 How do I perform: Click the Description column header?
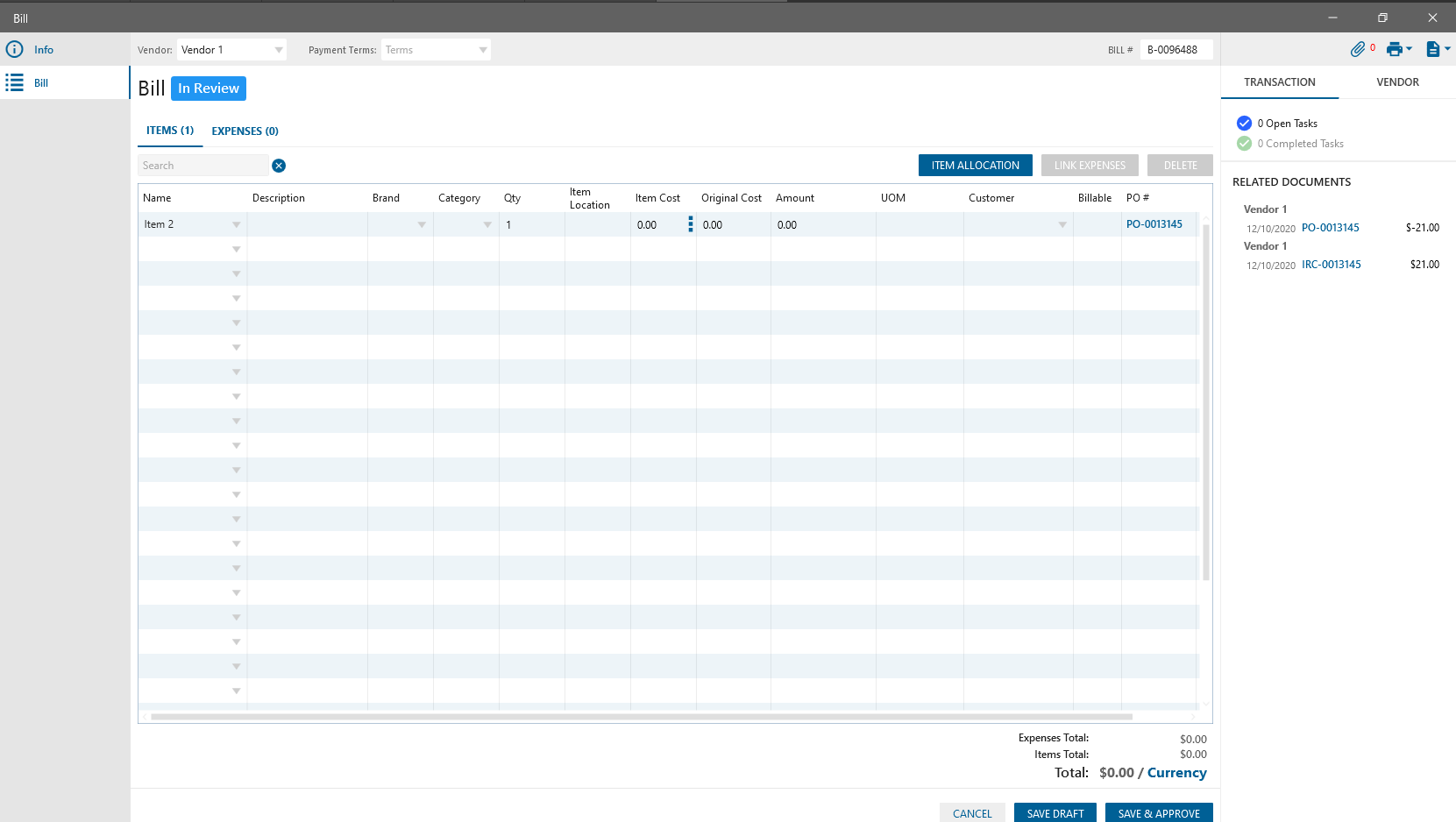click(x=279, y=198)
